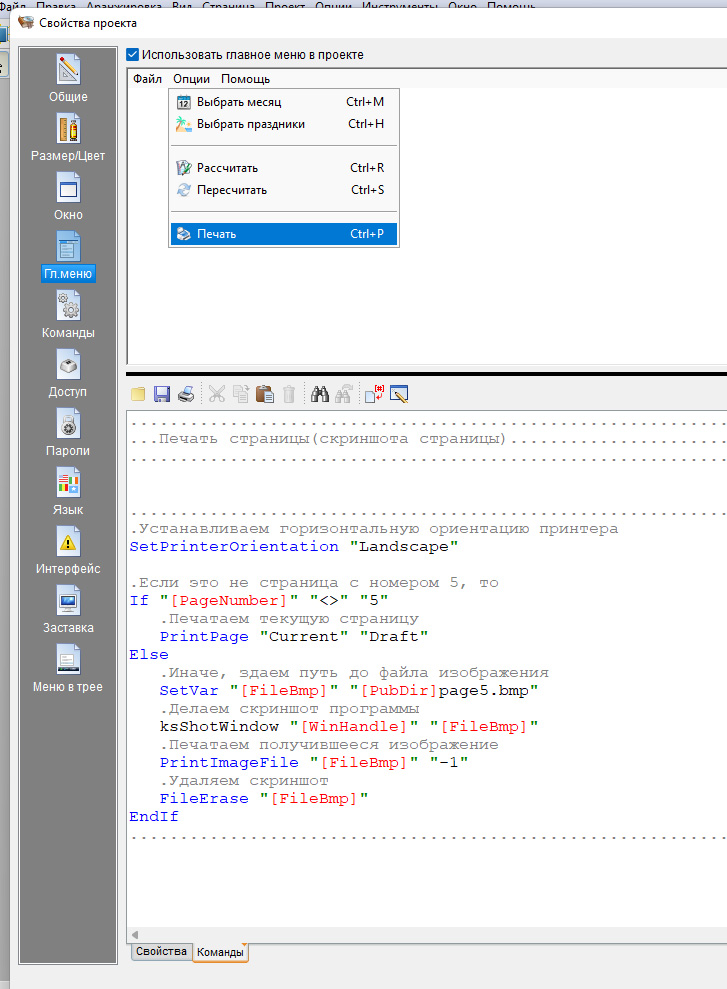Image resolution: width=727 pixels, height=989 pixels.
Task: Paste from clipboard in the editor toolbar
Action: click(264, 394)
